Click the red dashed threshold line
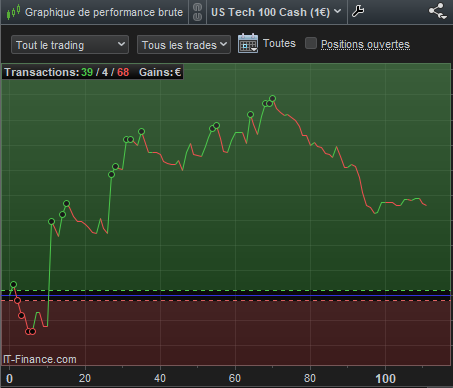 pos(226,301)
